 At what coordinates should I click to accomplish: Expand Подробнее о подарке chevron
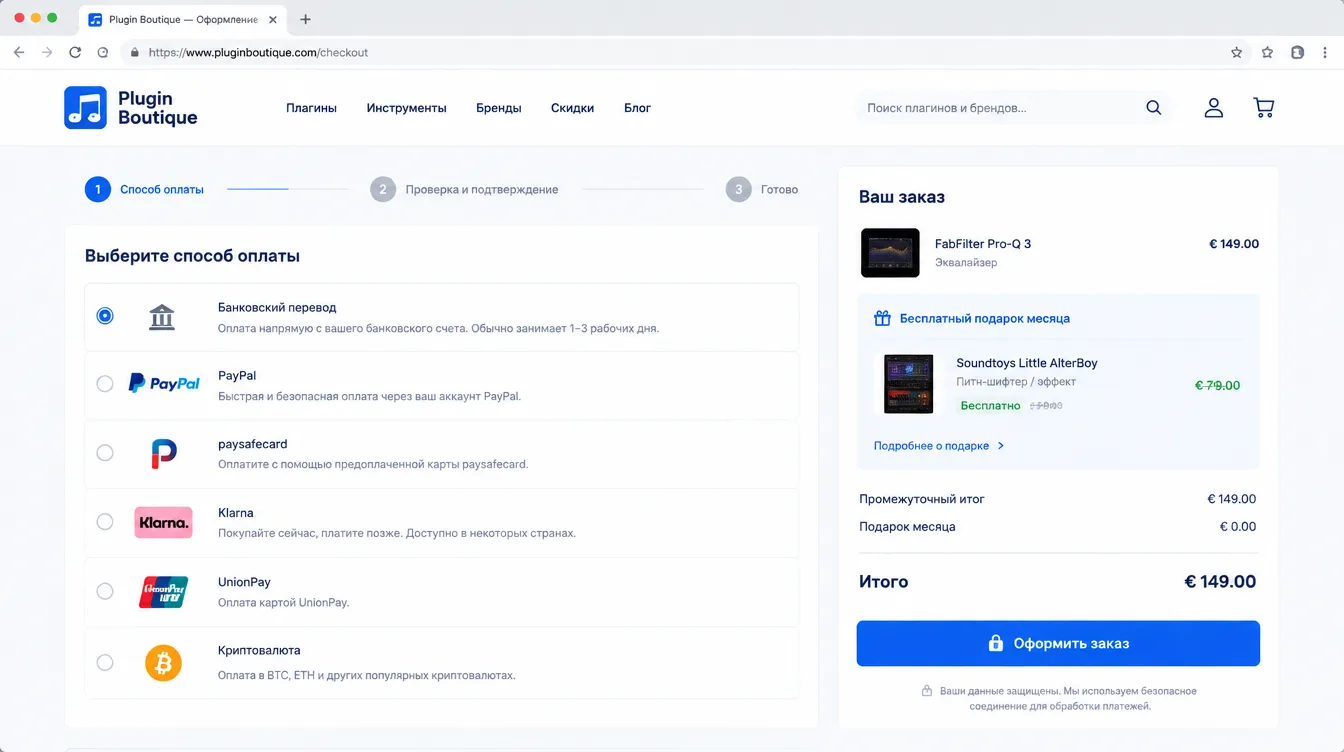click(1001, 446)
